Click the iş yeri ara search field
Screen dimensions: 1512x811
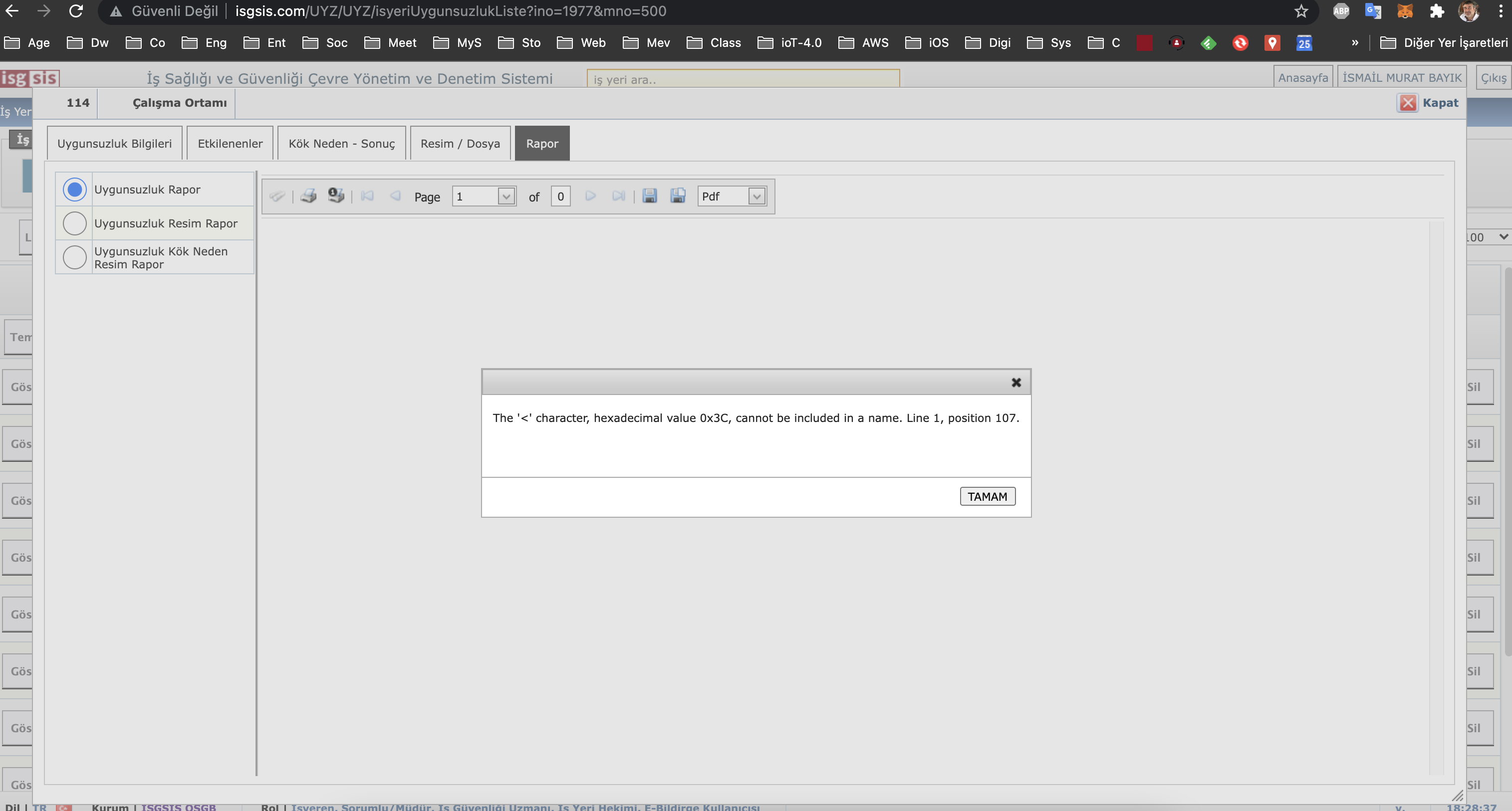pyautogui.click(x=743, y=79)
